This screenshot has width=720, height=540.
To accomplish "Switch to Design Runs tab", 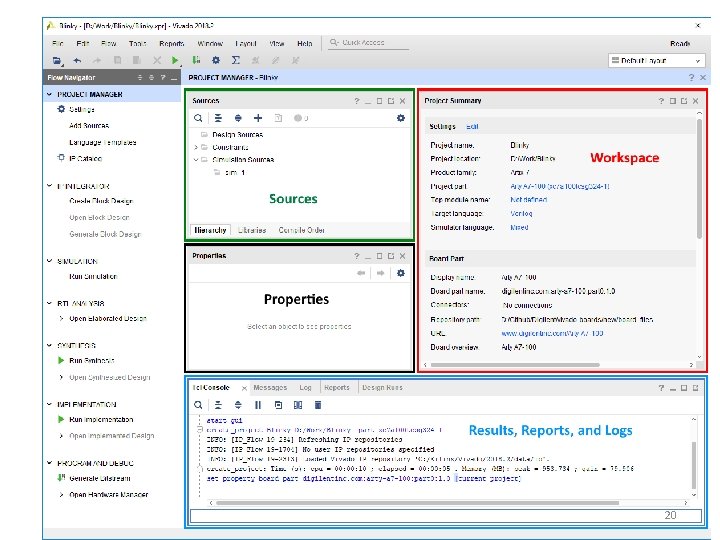I will (x=382, y=388).
